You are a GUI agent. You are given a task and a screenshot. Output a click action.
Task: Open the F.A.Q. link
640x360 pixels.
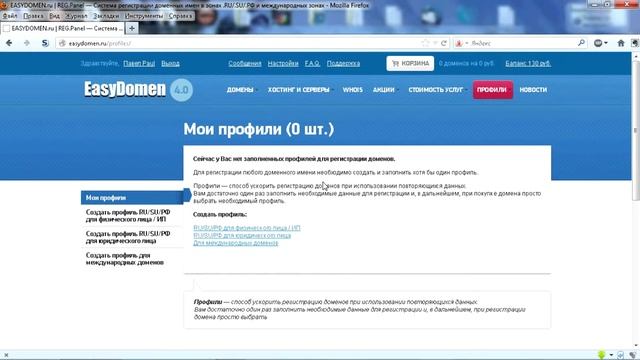(x=312, y=63)
